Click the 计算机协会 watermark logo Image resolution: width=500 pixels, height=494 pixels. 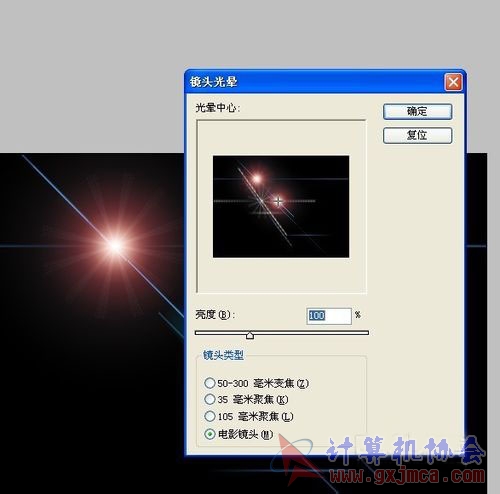405,451
